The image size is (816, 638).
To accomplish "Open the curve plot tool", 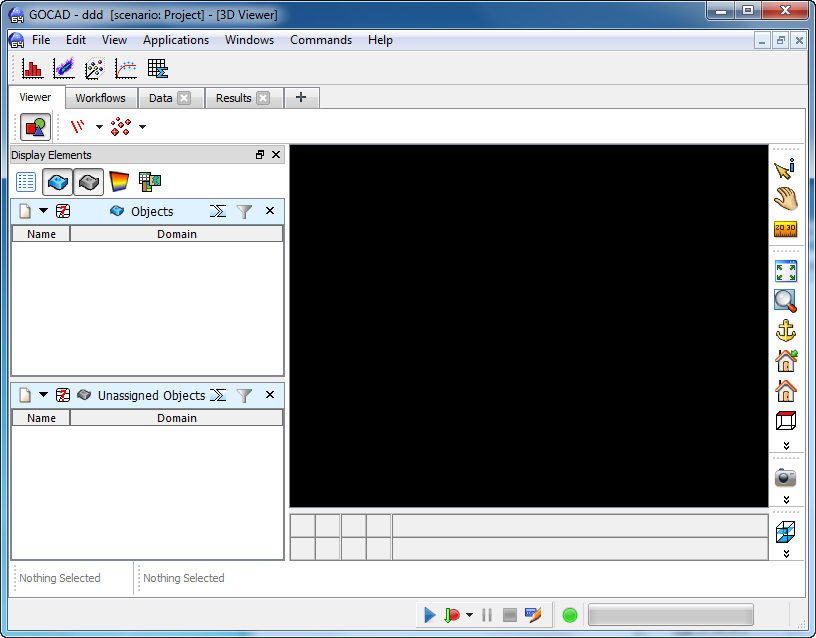I will pyautogui.click(x=126, y=68).
